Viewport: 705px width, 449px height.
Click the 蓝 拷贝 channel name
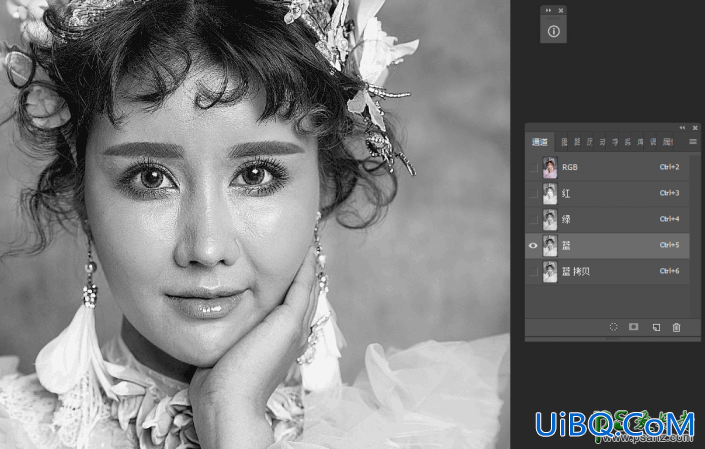coord(576,272)
